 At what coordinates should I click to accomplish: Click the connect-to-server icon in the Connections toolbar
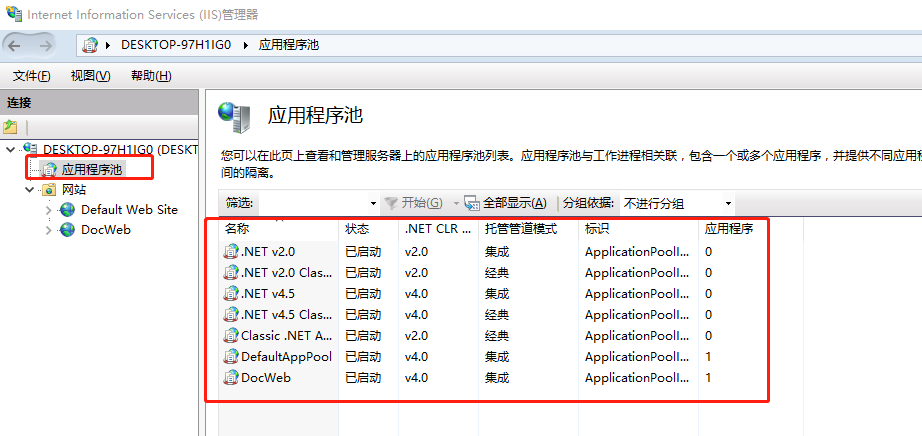point(10,127)
